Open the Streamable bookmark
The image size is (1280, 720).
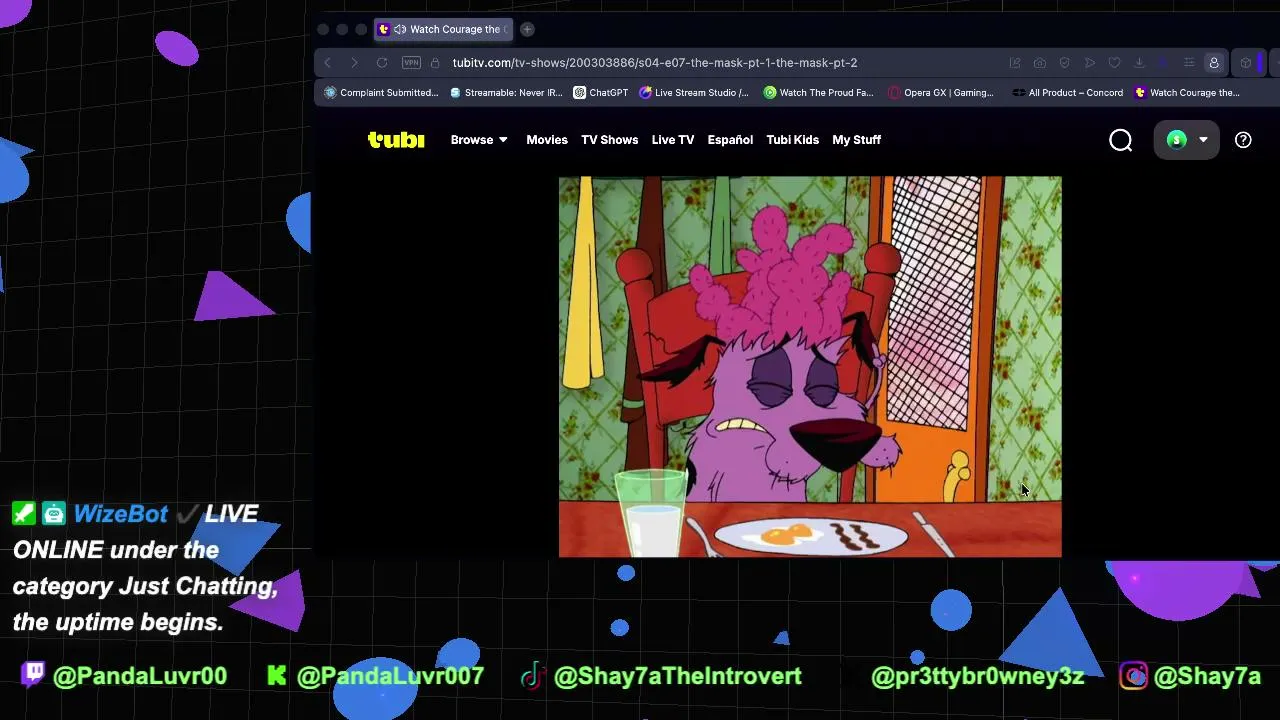point(507,93)
